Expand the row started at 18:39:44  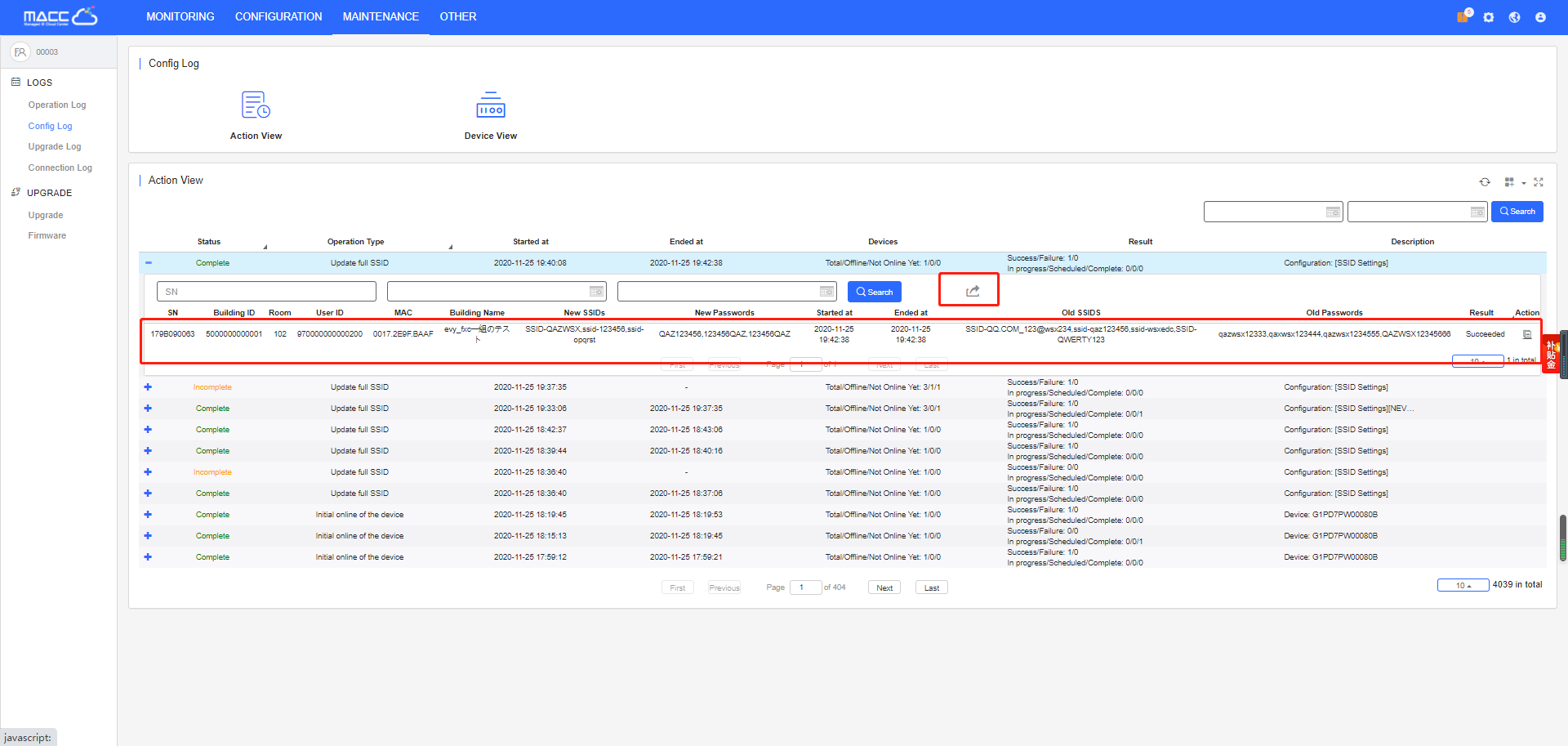coord(148,451)
